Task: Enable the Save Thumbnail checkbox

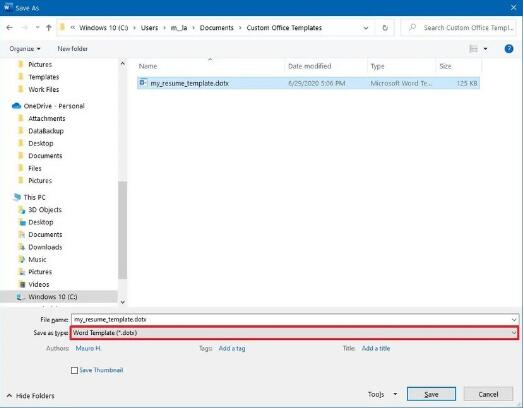Action: (x=74, y=370)
